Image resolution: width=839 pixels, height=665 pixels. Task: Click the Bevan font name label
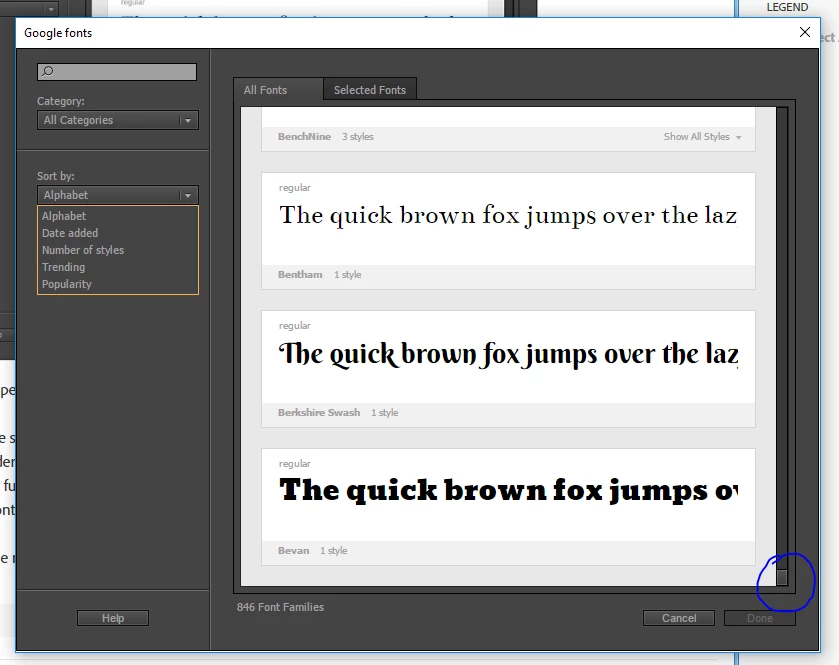[x=293, y=551]
